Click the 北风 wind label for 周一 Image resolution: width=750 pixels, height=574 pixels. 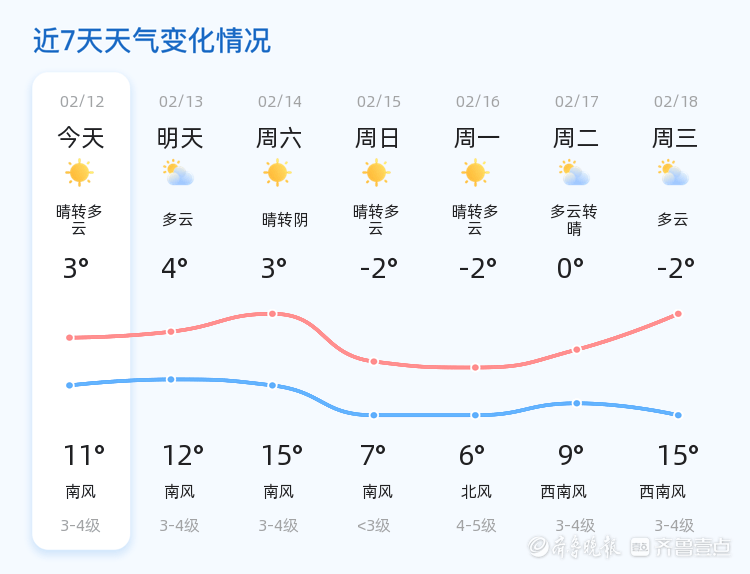click(475, 491)
